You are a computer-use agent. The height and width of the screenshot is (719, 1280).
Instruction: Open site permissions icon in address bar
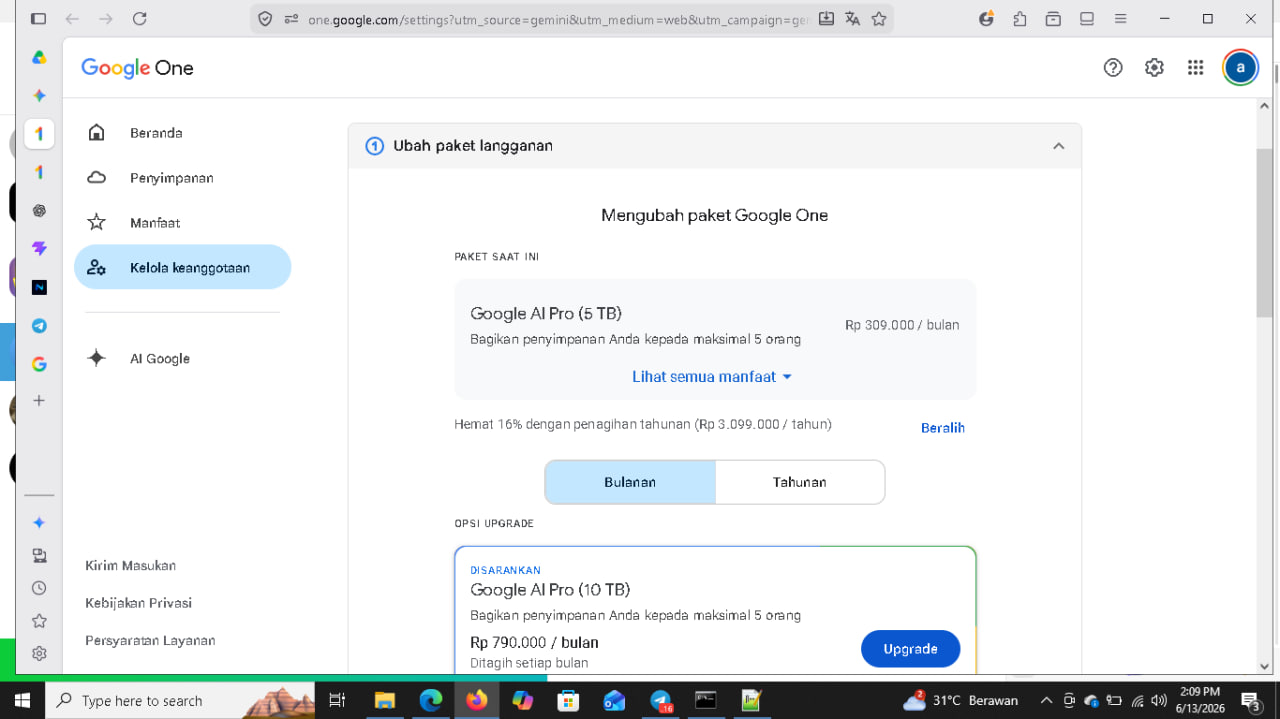click(291, 19)
